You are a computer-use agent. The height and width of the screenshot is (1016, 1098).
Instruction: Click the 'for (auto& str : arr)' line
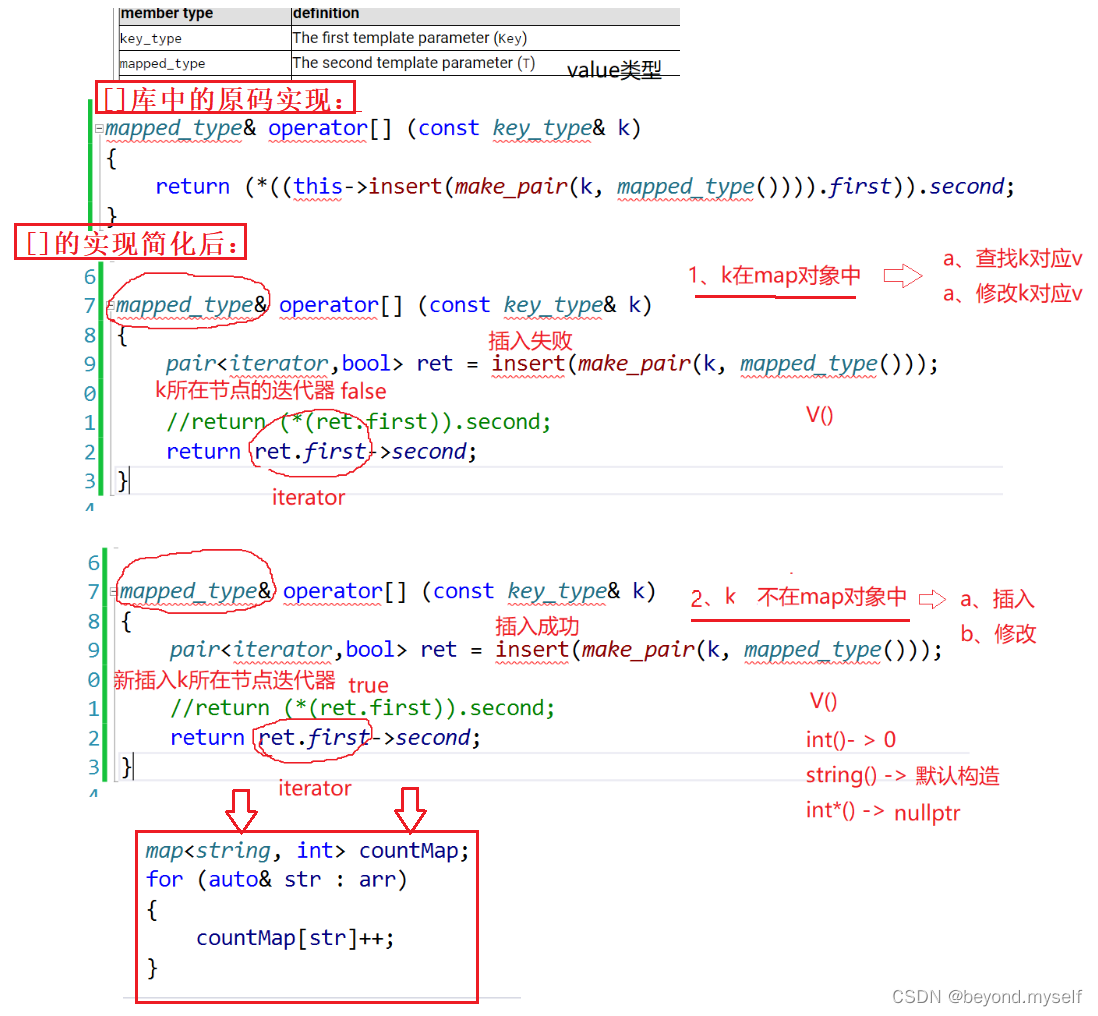tap(276, 879)
